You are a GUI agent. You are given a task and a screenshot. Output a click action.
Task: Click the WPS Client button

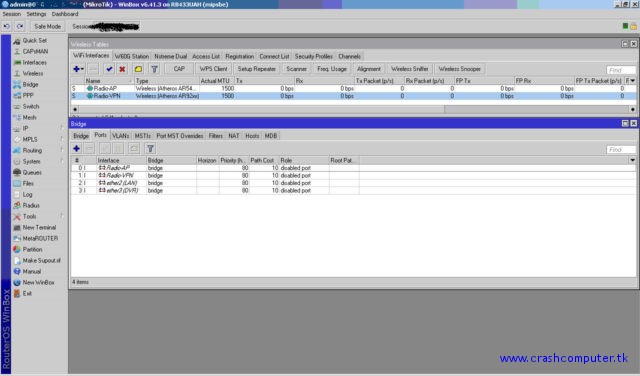coord(213,69)
